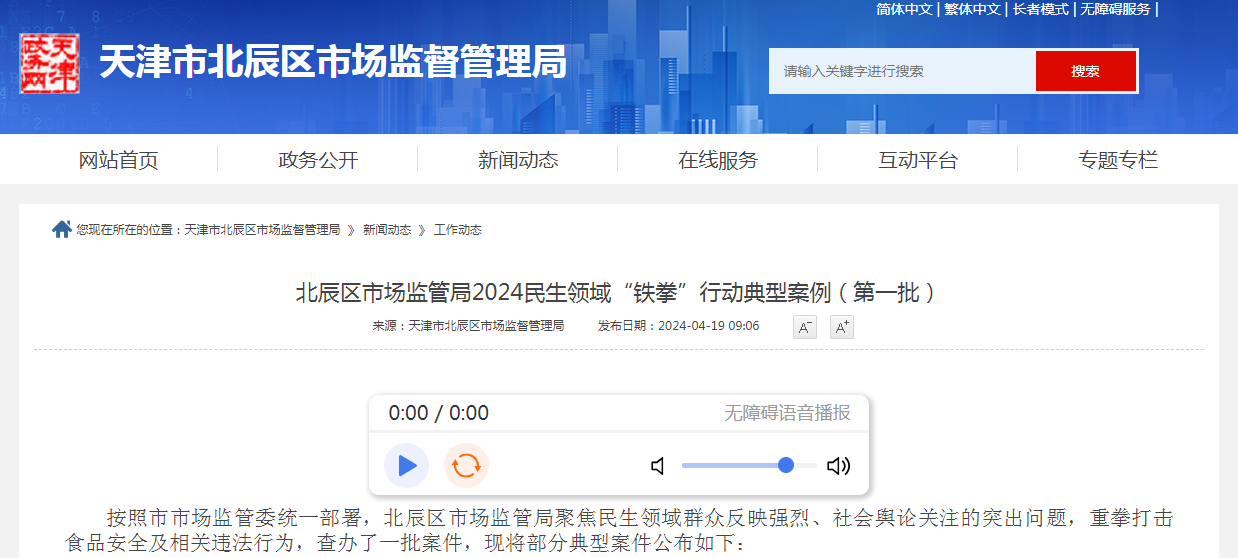Viewport: 1238px width, 558px height.
Task: Click the 0:00 / 0:00 audio time display
Action: click(x=439, y=413)
